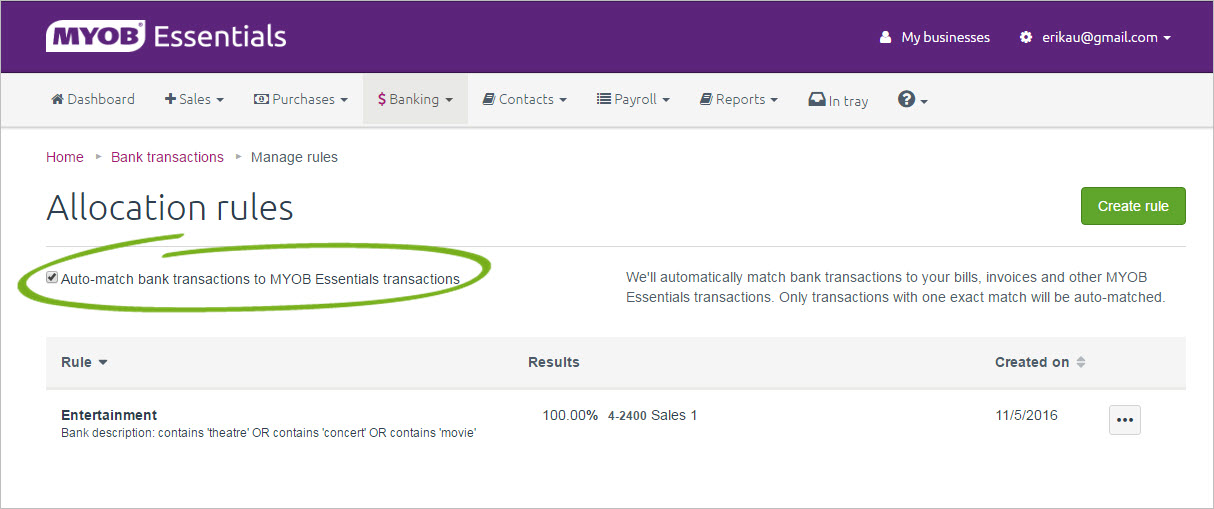Open the Reports menu
Screen dimensions: 1214x509
coord(739,100)
